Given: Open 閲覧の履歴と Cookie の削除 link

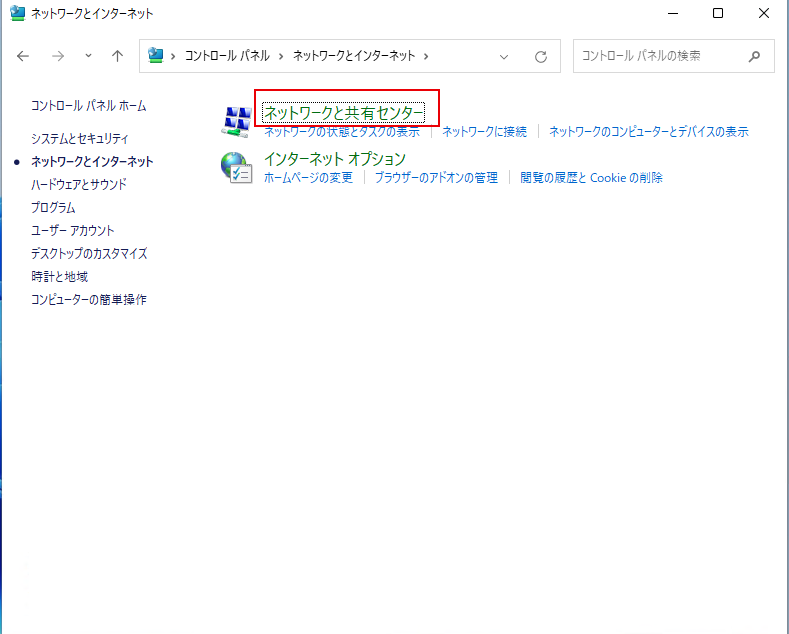Looking at the screenshot, I should (591, 178).
